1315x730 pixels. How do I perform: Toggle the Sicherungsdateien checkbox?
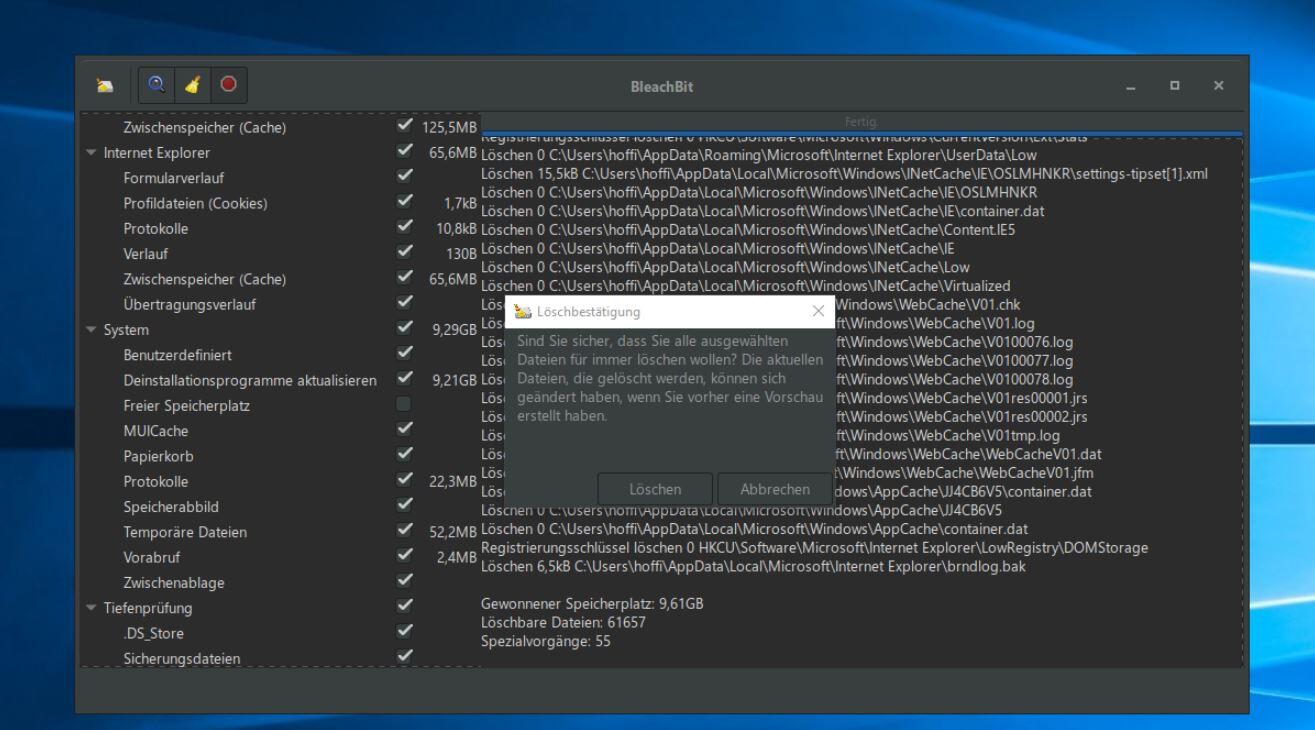[403, 657]
